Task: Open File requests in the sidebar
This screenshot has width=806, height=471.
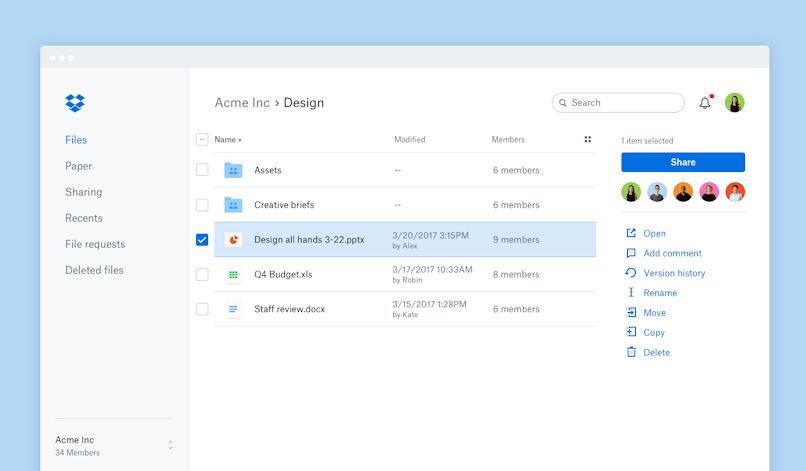Action: (x=95, y=244)
